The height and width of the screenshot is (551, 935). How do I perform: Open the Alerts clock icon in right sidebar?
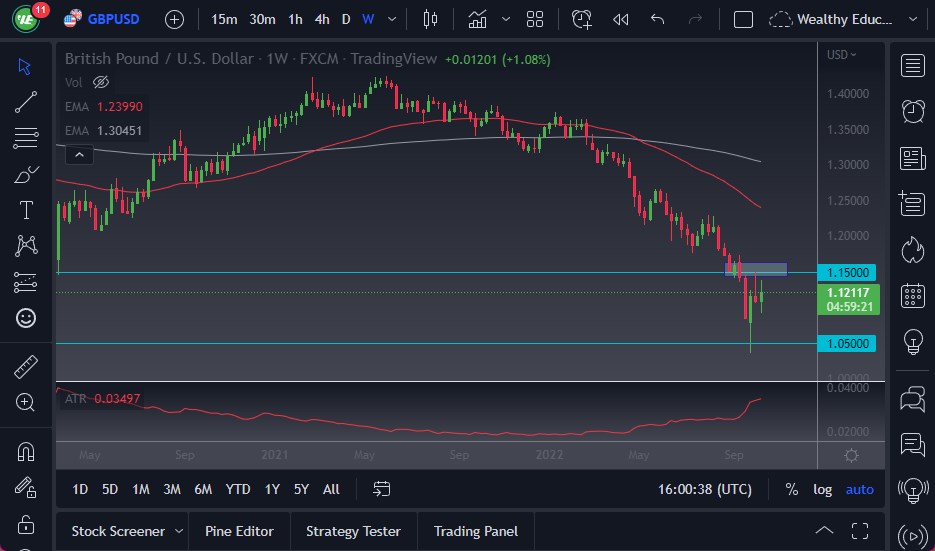pos(912,111)
